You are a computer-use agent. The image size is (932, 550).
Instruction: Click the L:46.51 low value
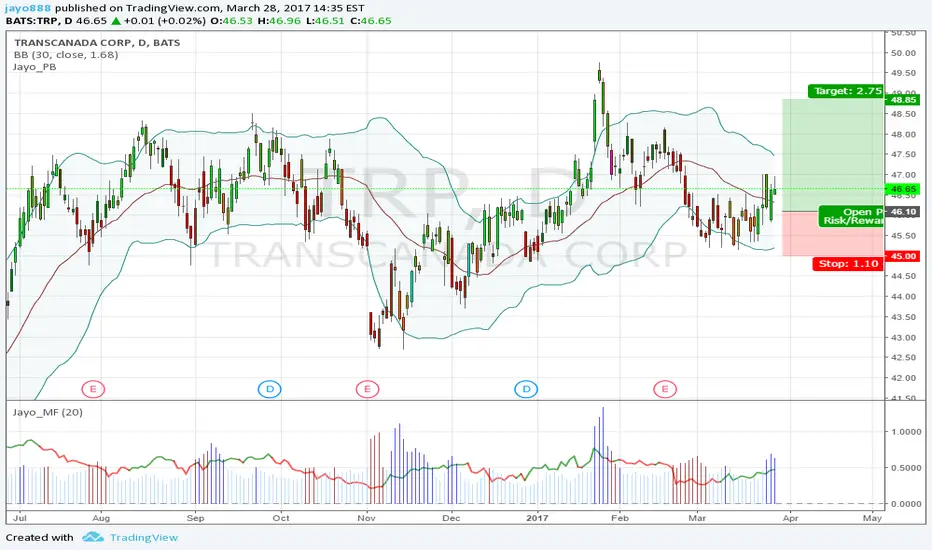(326, 21)
